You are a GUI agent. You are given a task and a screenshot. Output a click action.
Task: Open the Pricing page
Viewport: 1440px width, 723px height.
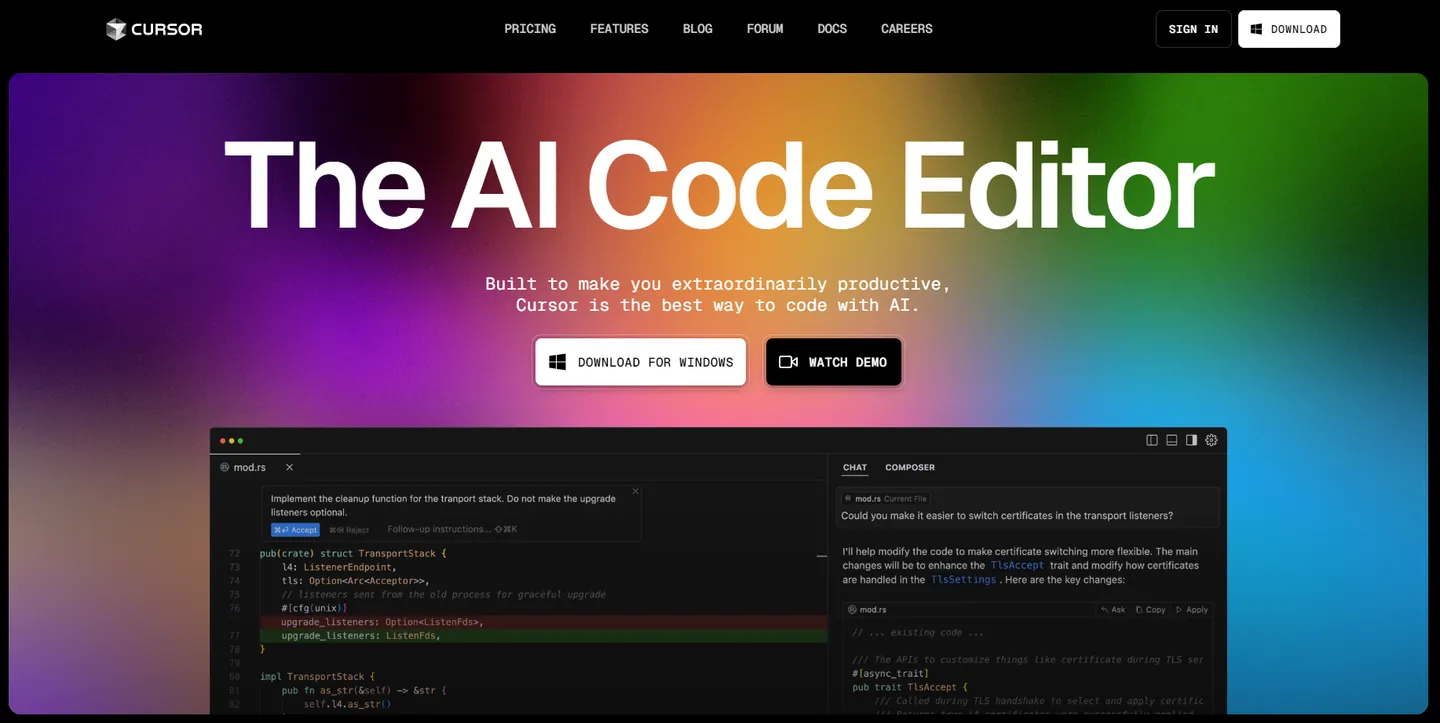[x=530, y=29]
